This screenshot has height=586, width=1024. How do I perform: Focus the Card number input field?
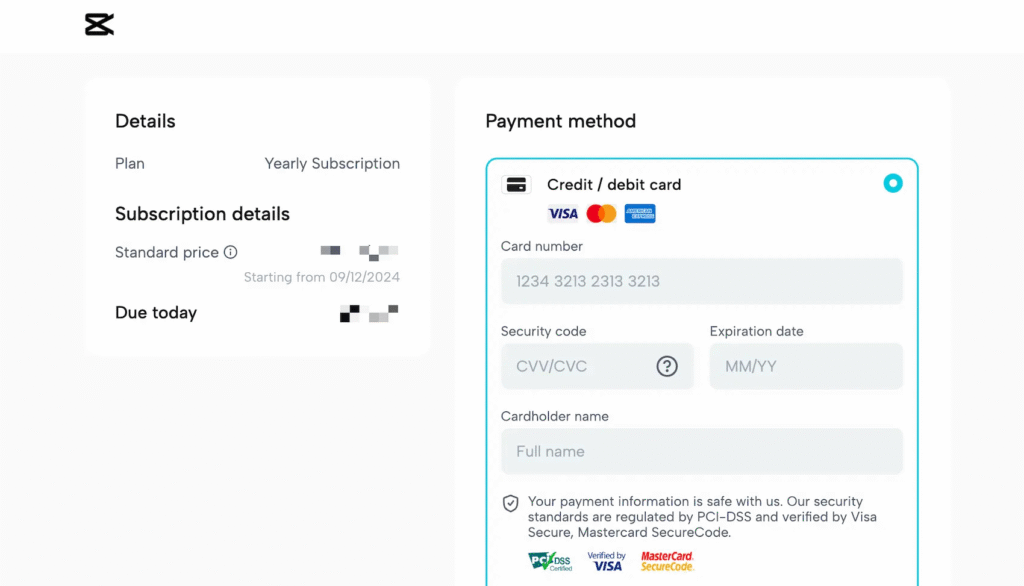[701, 281]
